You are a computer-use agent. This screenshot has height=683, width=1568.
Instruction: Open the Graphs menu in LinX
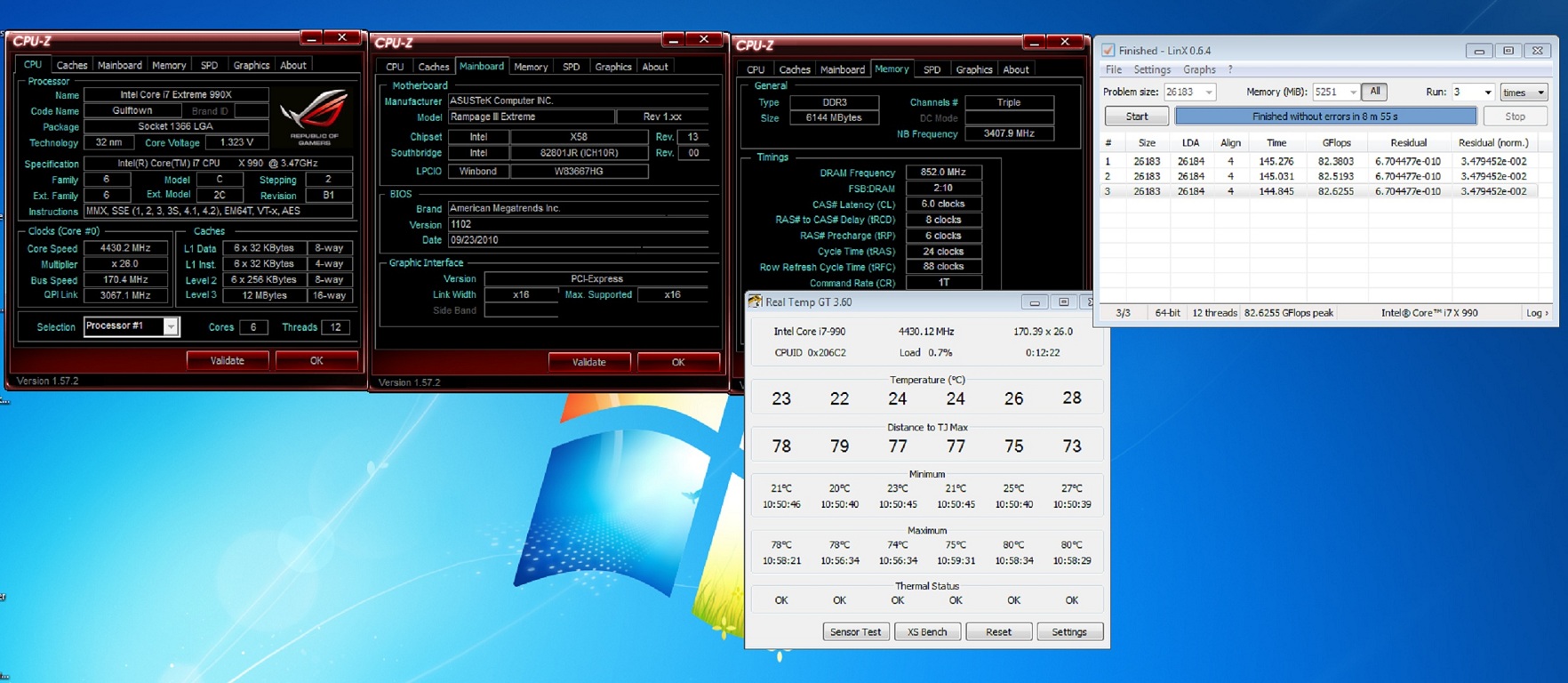tap(1199, 69)
